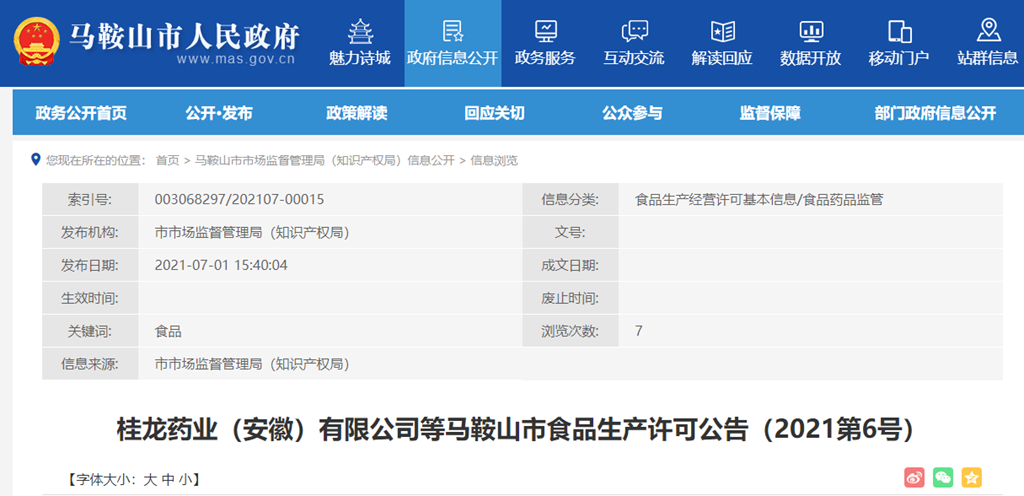Viewport: 1024px width, 496px height.
Task: Share article to Weibo
Action: 914,478
